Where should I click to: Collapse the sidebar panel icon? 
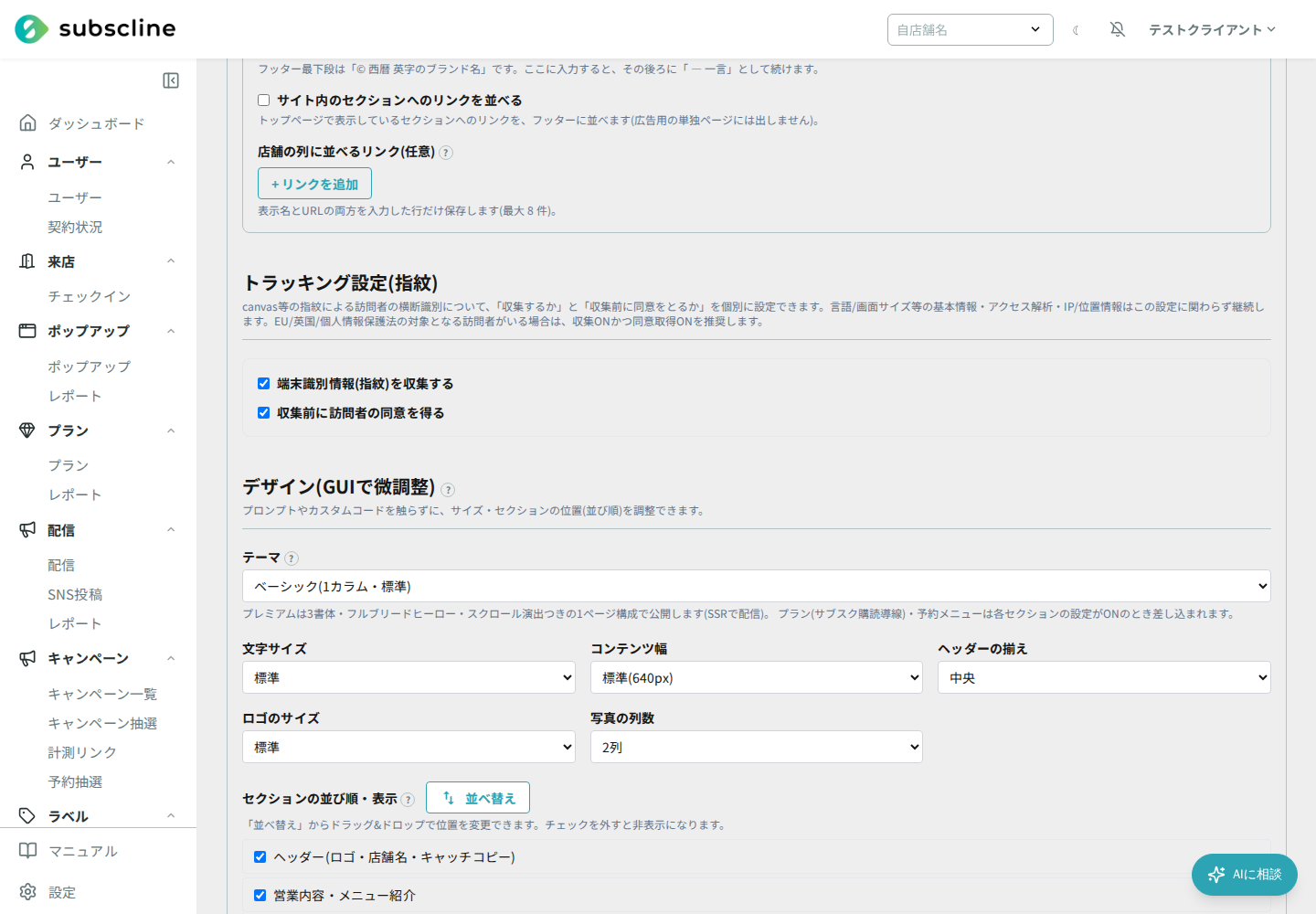(171, 80)
